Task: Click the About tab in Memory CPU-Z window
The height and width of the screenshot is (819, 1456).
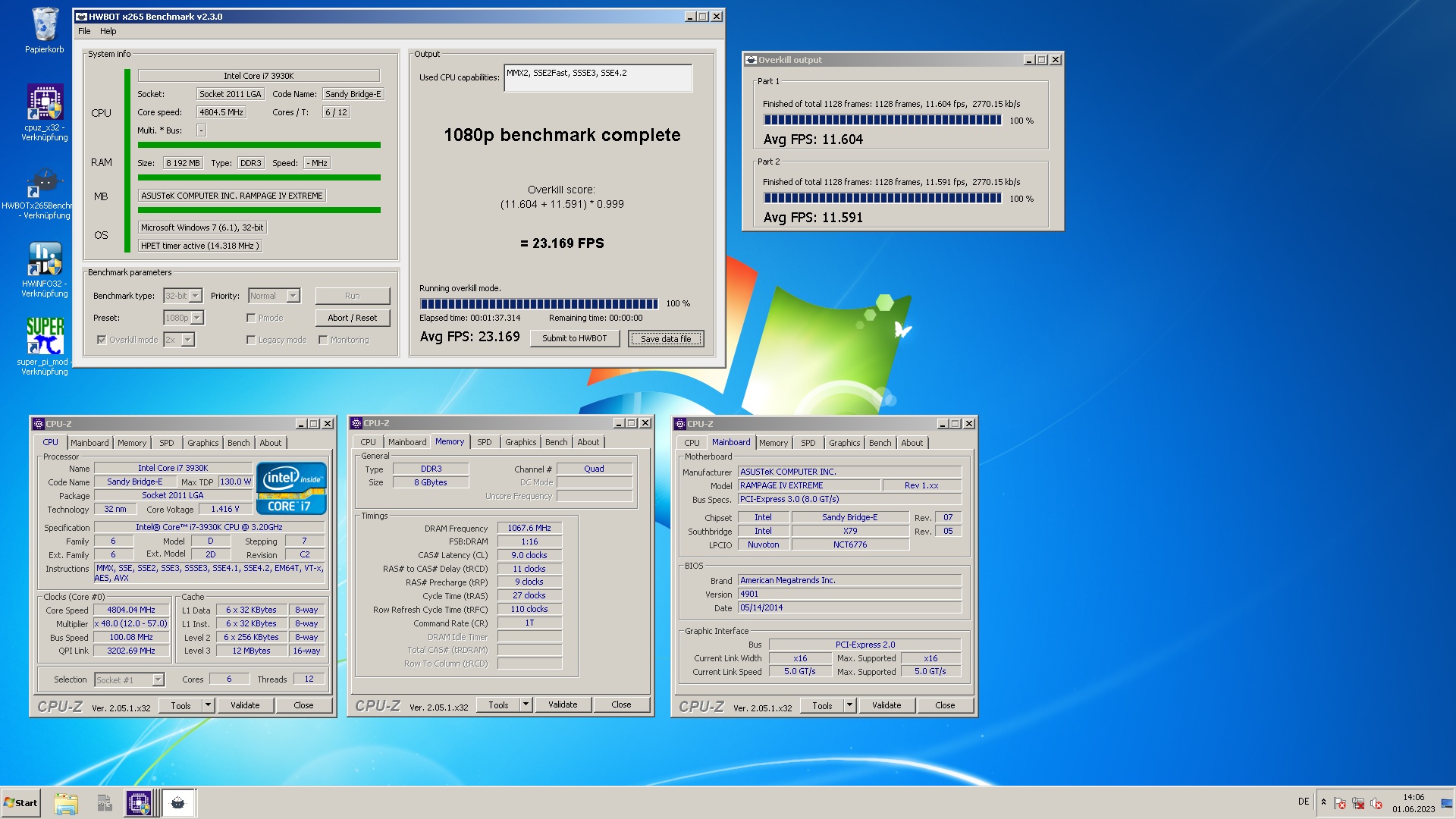Action: click(x=588, y=442)
